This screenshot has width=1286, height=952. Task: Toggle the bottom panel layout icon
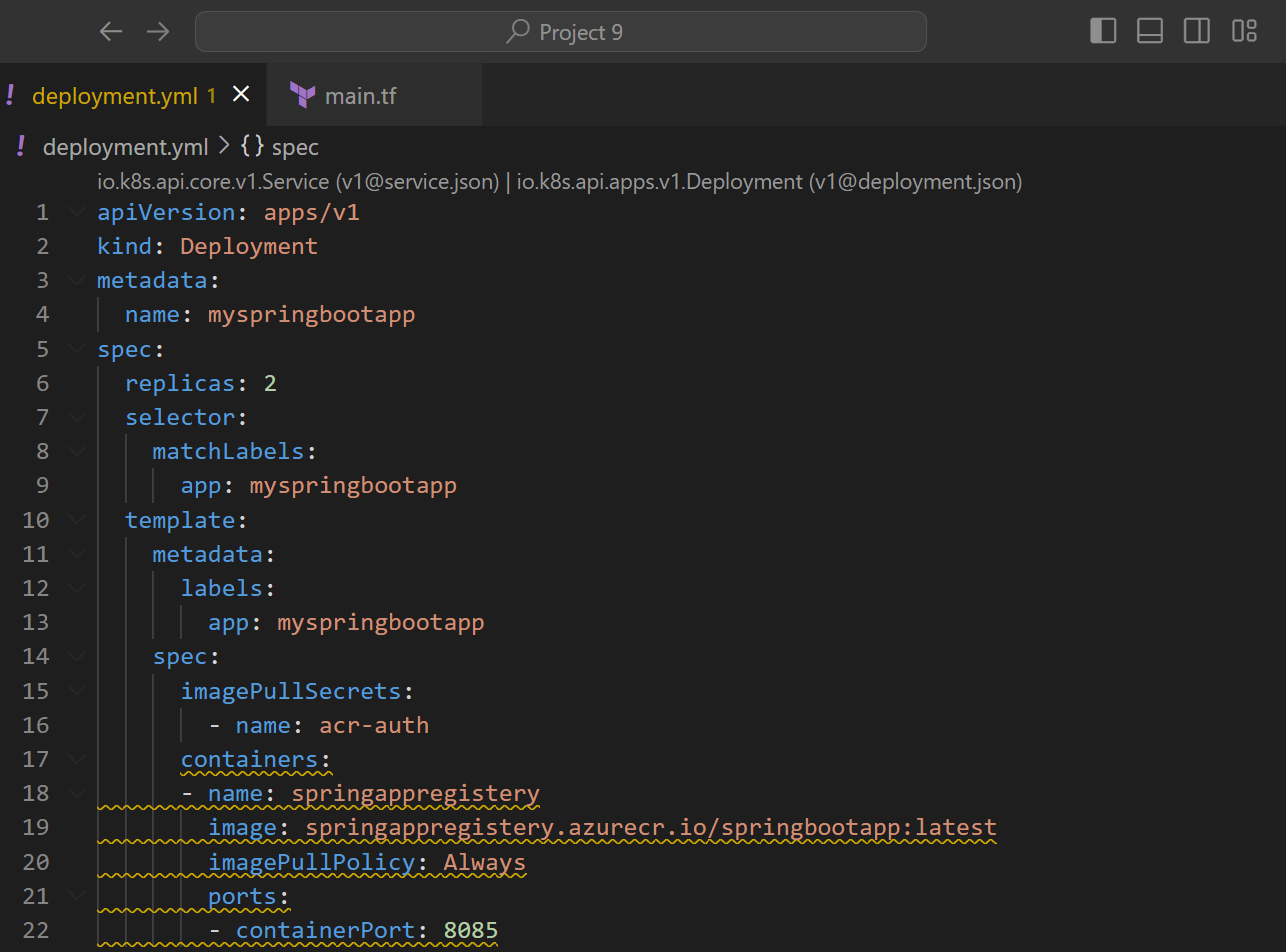tap(1150, 31)
